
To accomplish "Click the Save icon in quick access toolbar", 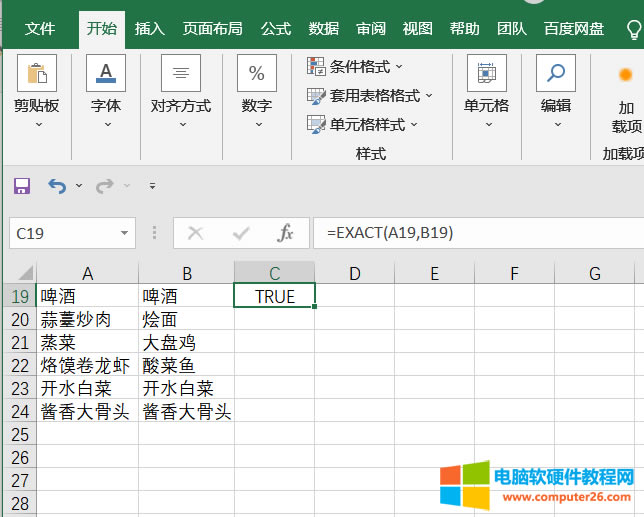I will [22, 186].
